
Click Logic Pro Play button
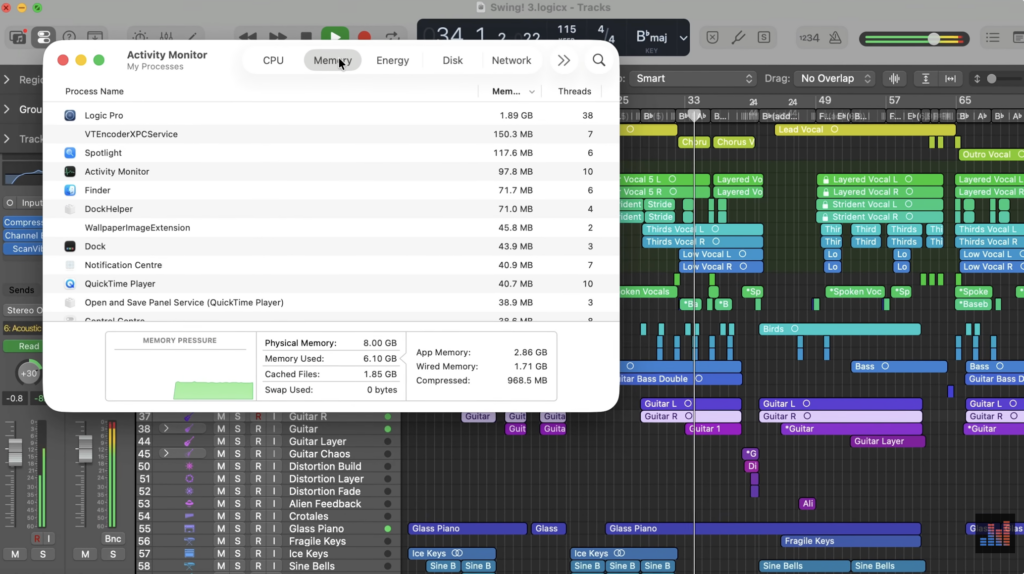[x=334, y=37]
